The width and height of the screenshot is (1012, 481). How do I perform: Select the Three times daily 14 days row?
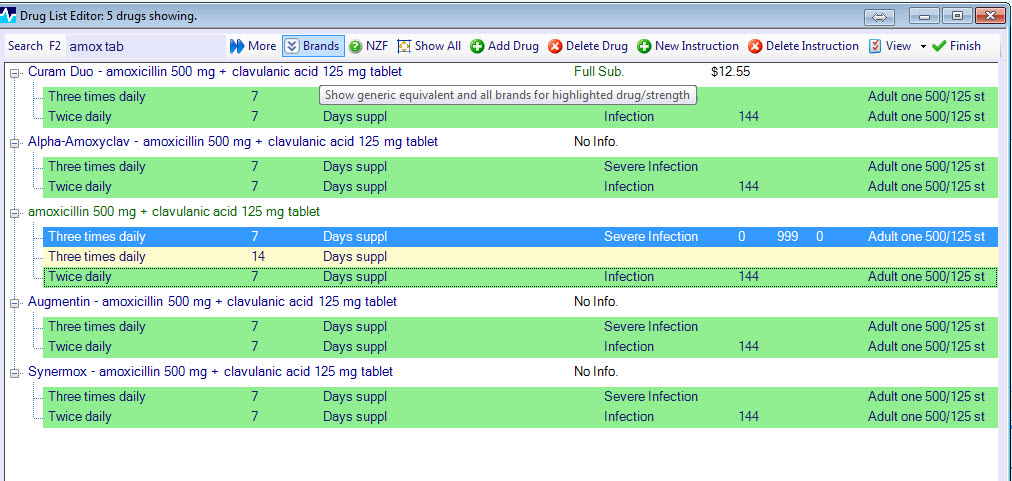click(520, 257)
